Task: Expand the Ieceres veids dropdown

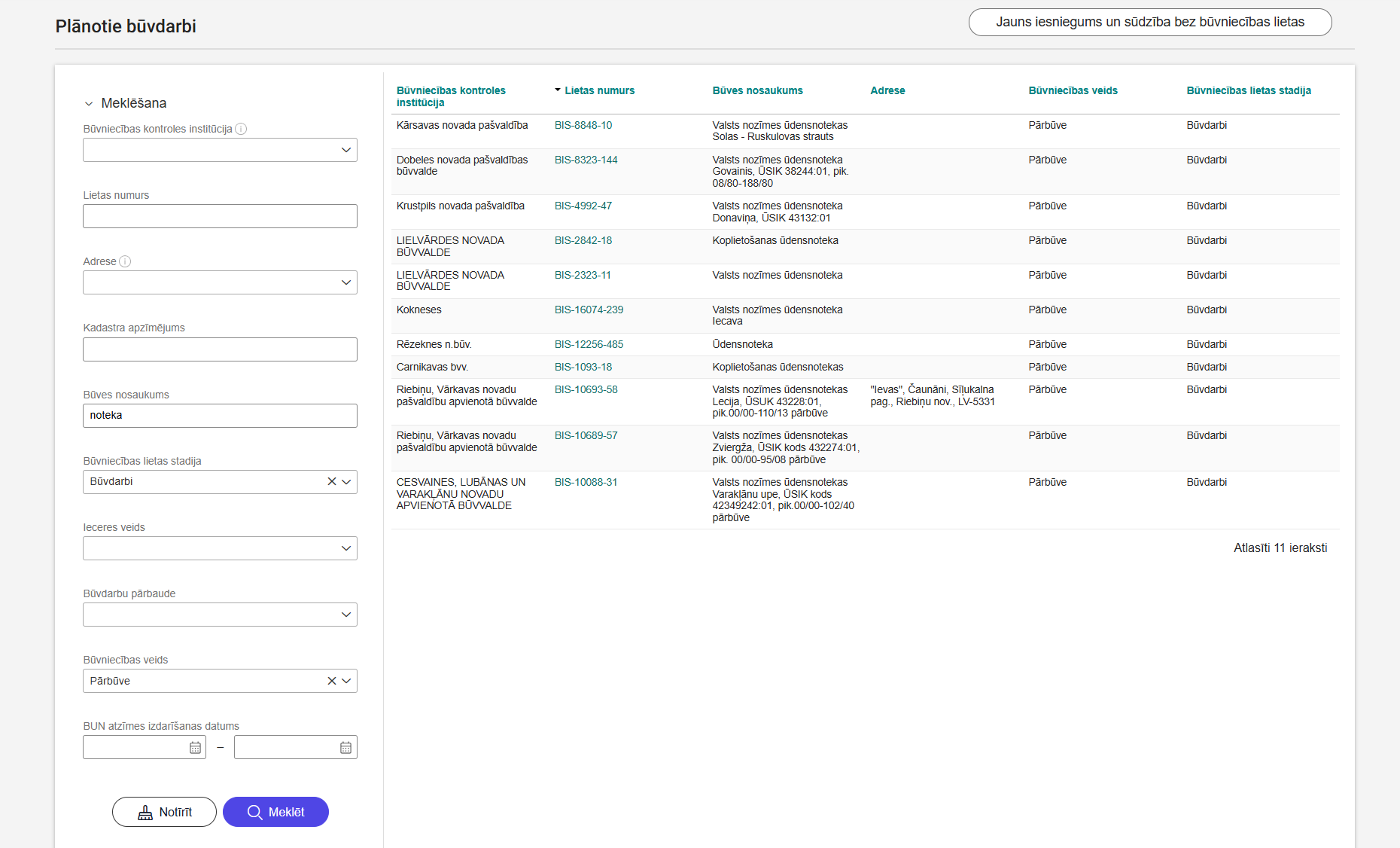Action: 345,548
